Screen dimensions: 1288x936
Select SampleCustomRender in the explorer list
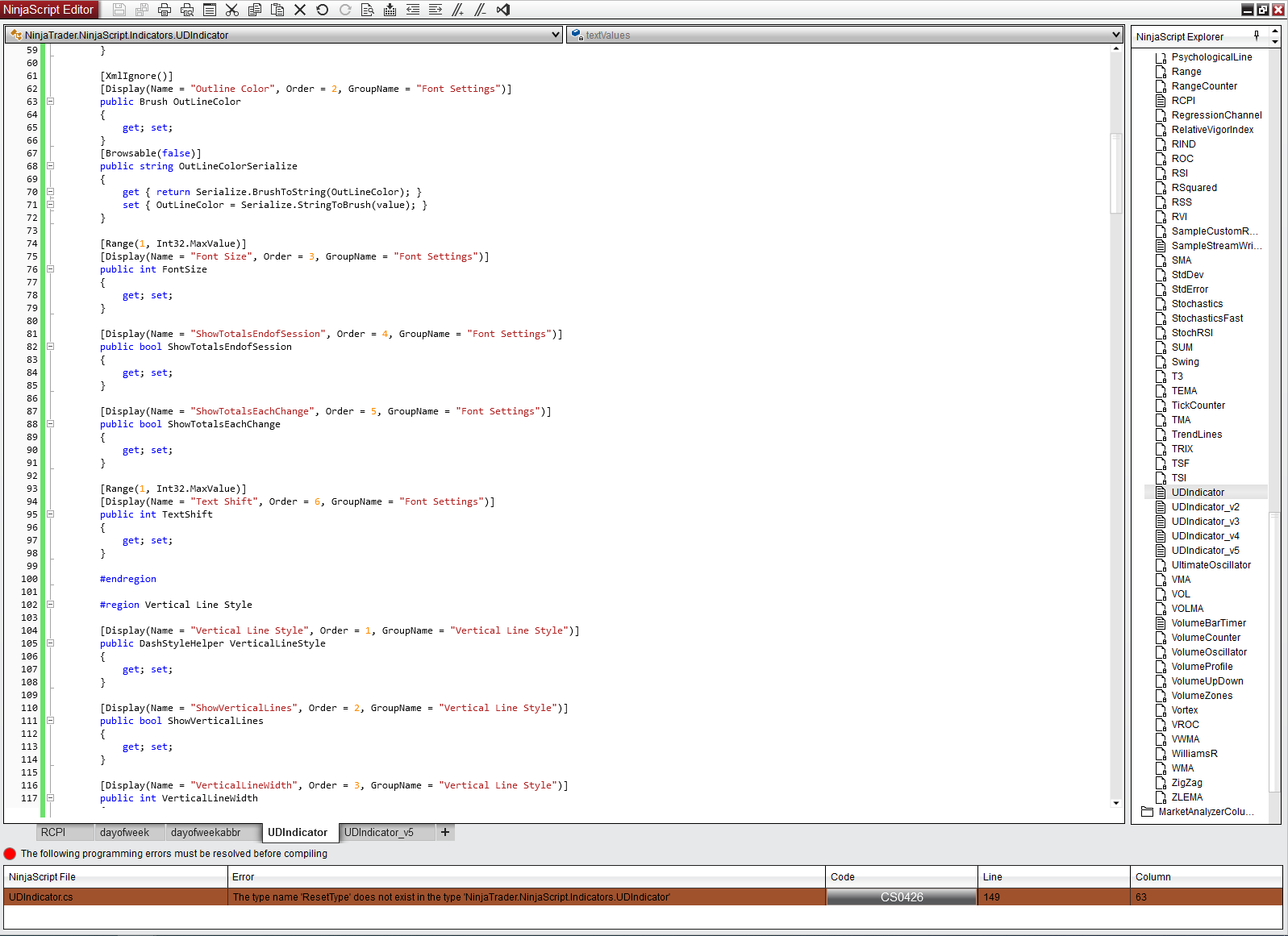pos(1215,231)
